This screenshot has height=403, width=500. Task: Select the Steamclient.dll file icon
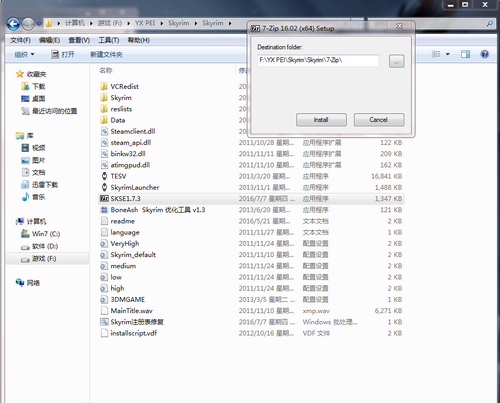[x=104, y=131]
